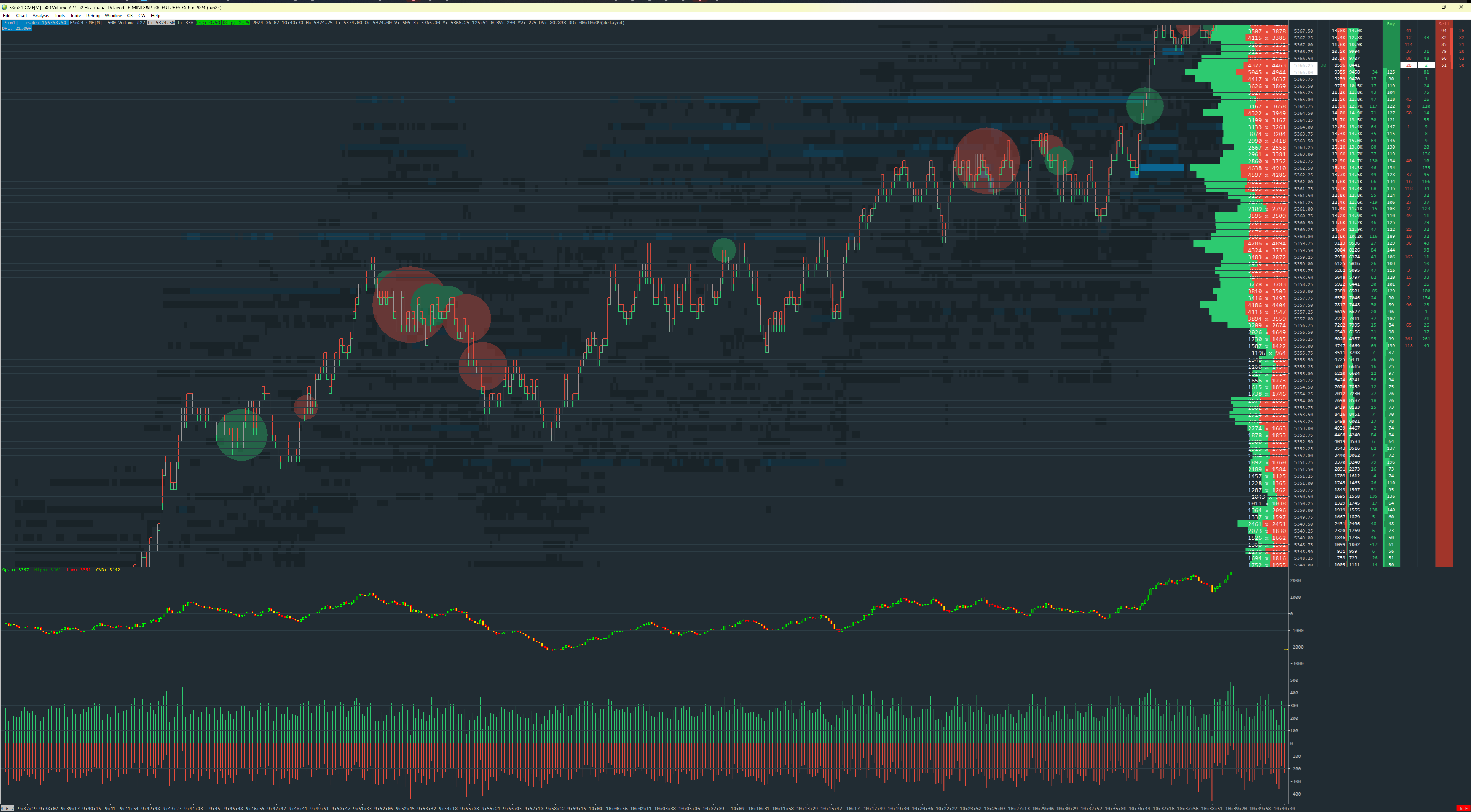This screenshot has width=1471, height=812.
Task: Open the CB menu
Action: pos(130,16)
